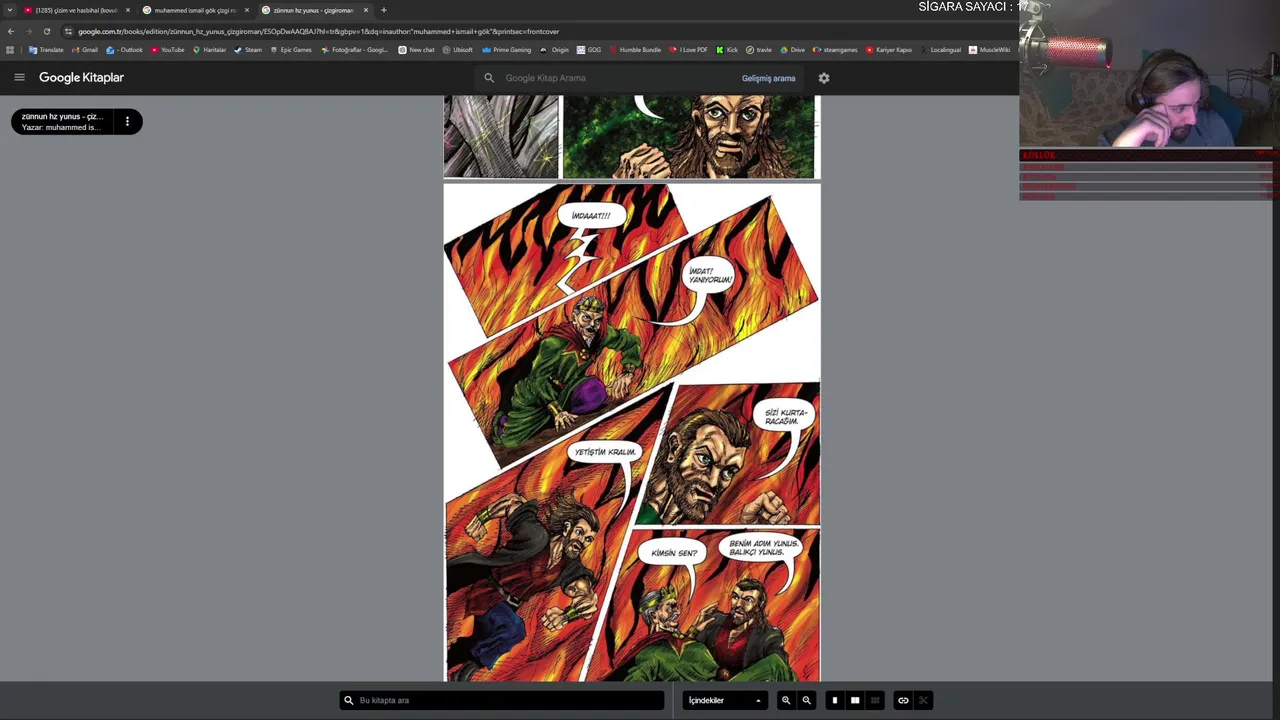This screenshot has height=720, width=1280.
Task: Click the zoom in magnifier button
Action: [786, 700]
